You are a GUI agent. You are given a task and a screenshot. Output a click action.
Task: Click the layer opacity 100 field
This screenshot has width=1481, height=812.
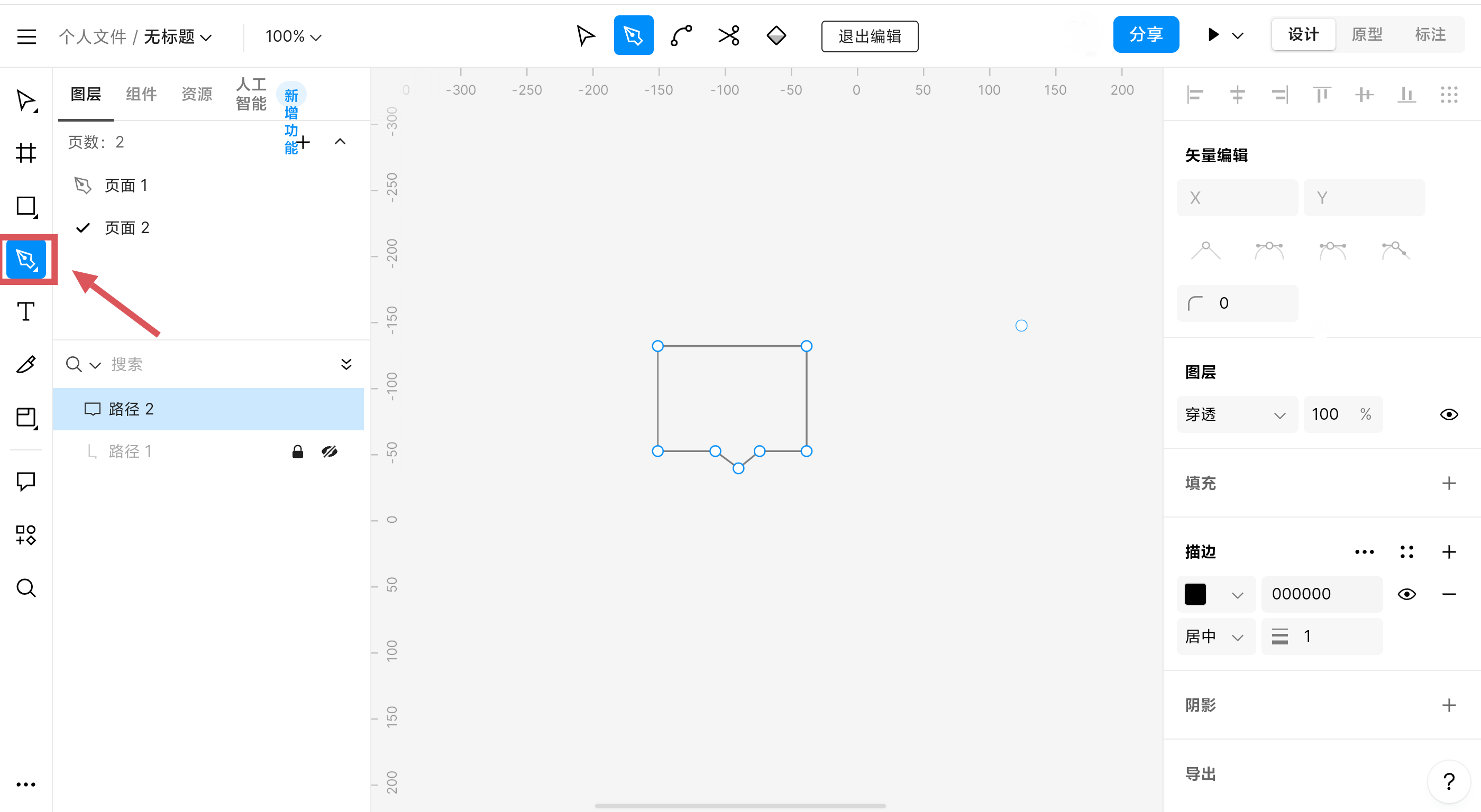1342,414
